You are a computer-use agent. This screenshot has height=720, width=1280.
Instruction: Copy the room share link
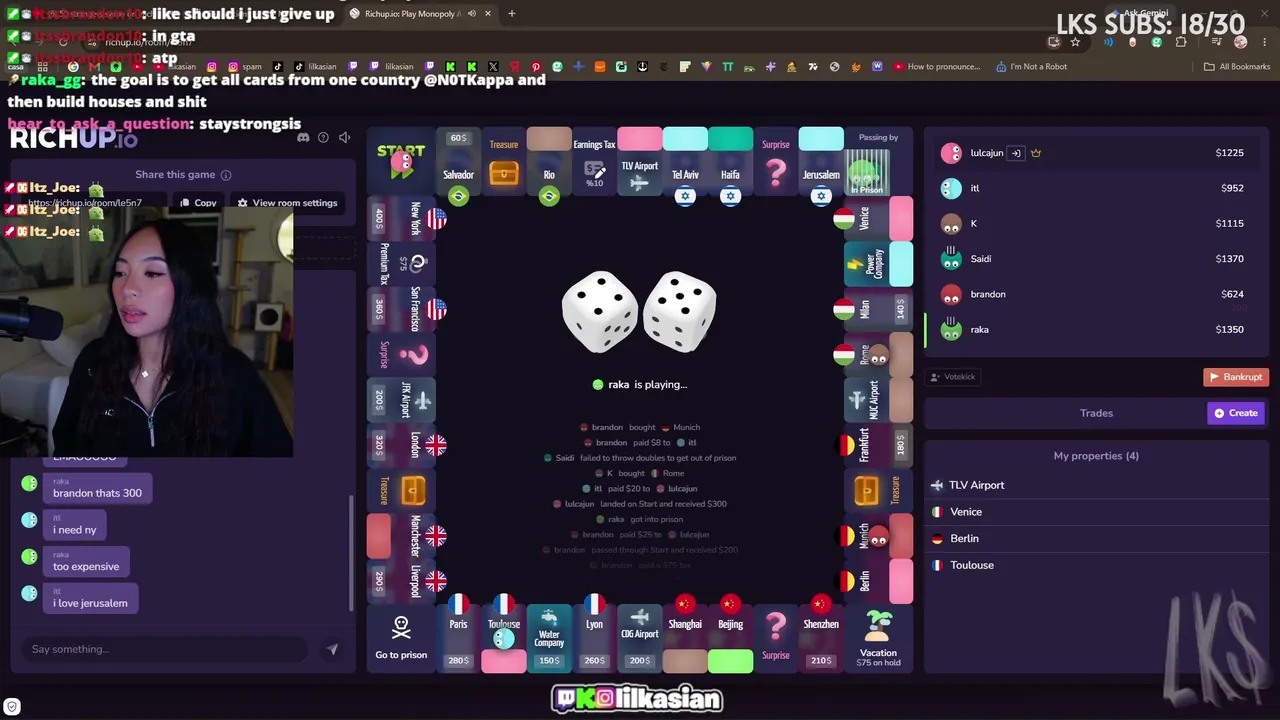pyautogui.click(x=198, y=203)
